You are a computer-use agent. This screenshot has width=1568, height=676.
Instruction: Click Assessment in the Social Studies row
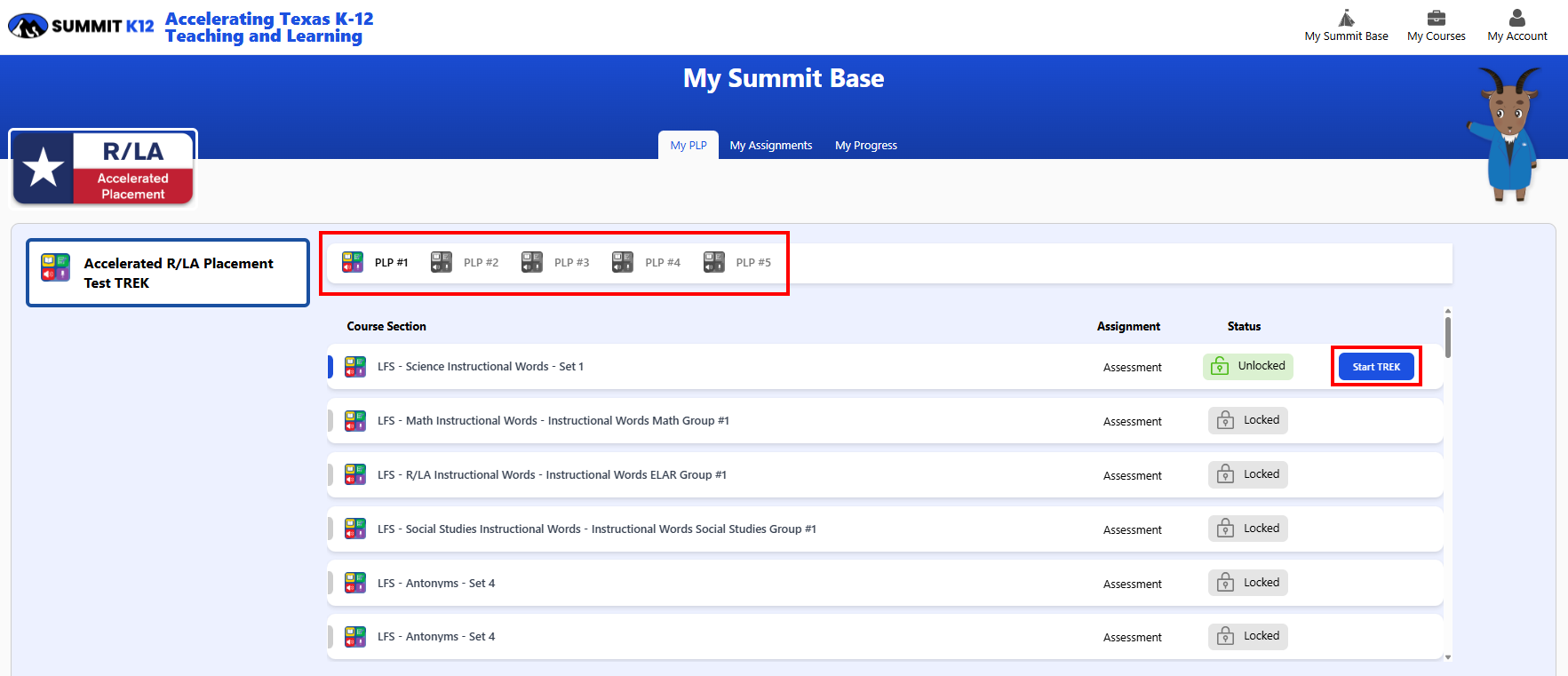[1133, 529]
